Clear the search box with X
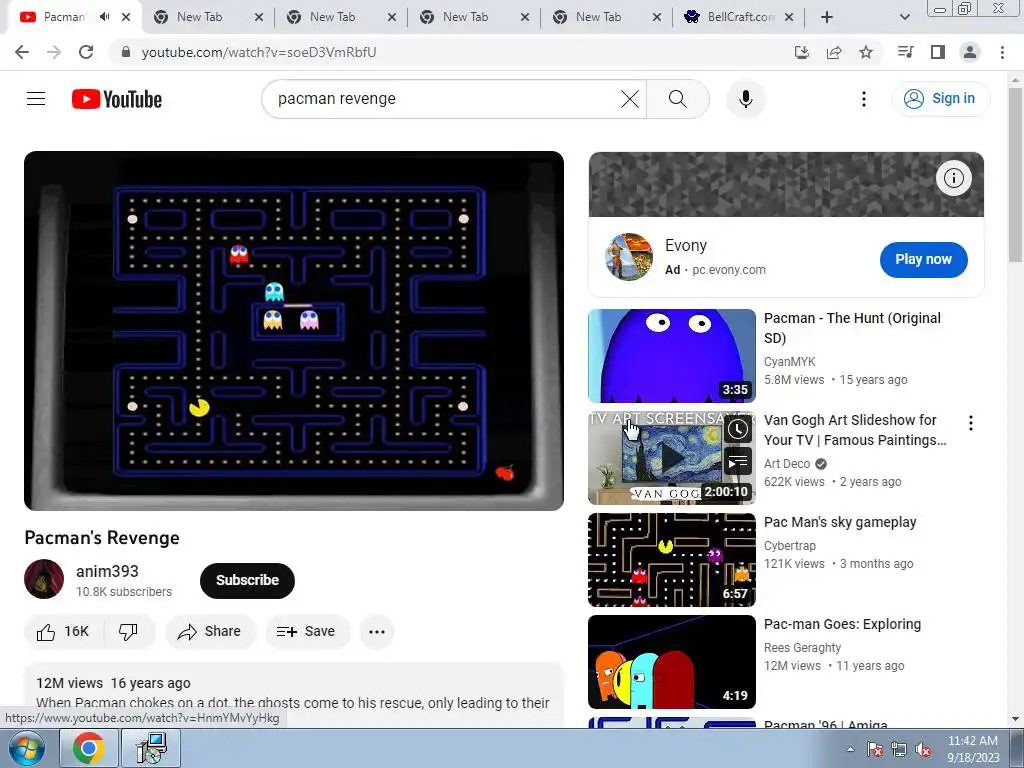This screenshot has height=768, width=1024. pos(630,99)
